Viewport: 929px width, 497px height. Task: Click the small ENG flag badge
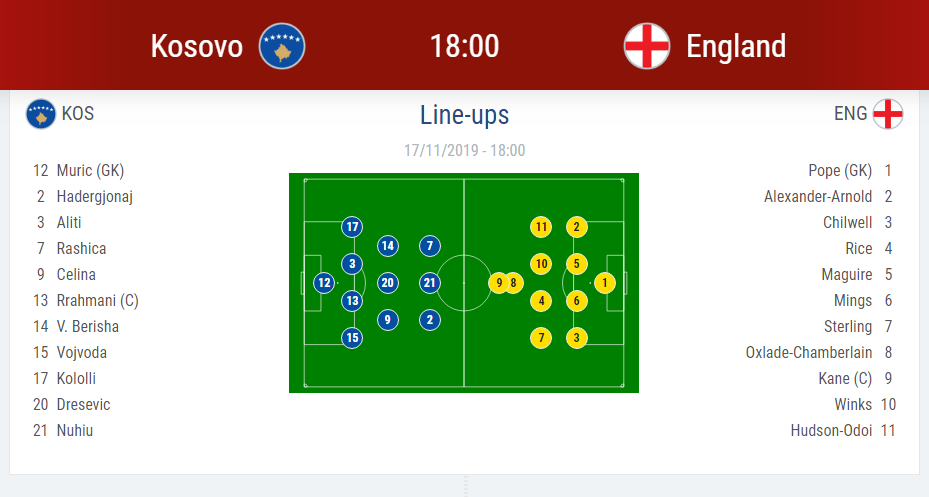[x=888, y=114]
